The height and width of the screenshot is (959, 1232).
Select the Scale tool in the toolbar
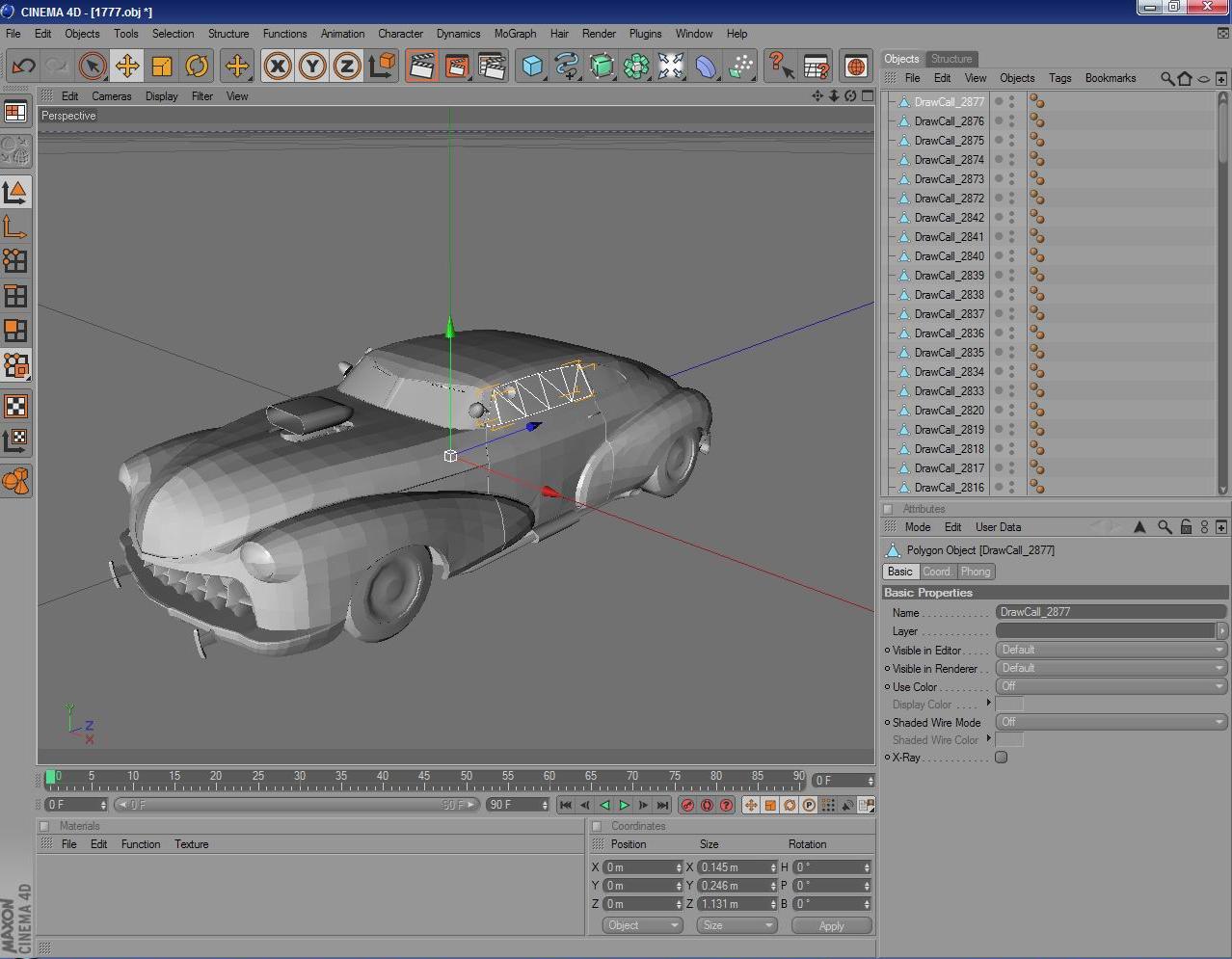pyautogui.click(x=162, y=66)
